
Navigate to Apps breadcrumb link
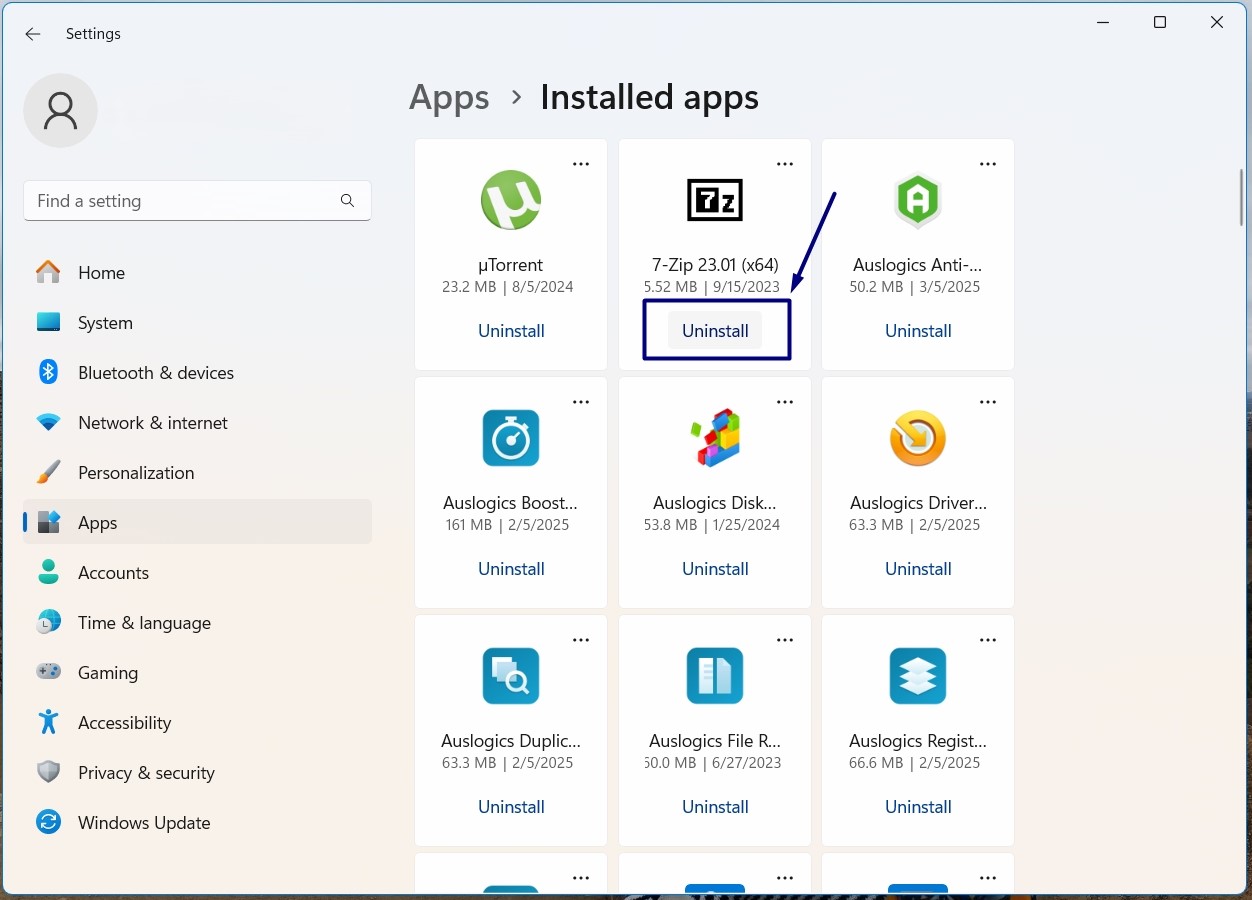(449, 98)
